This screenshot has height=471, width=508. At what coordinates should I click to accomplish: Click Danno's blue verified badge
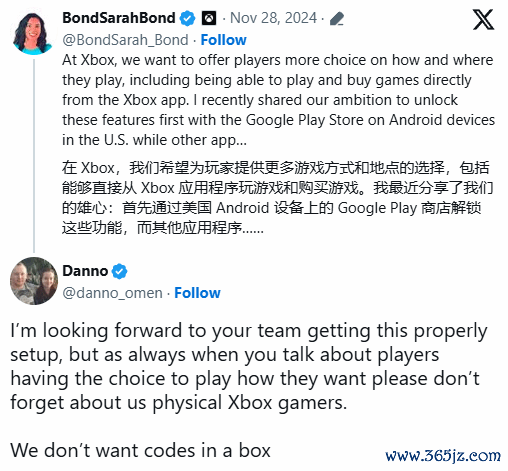[120, 271]
